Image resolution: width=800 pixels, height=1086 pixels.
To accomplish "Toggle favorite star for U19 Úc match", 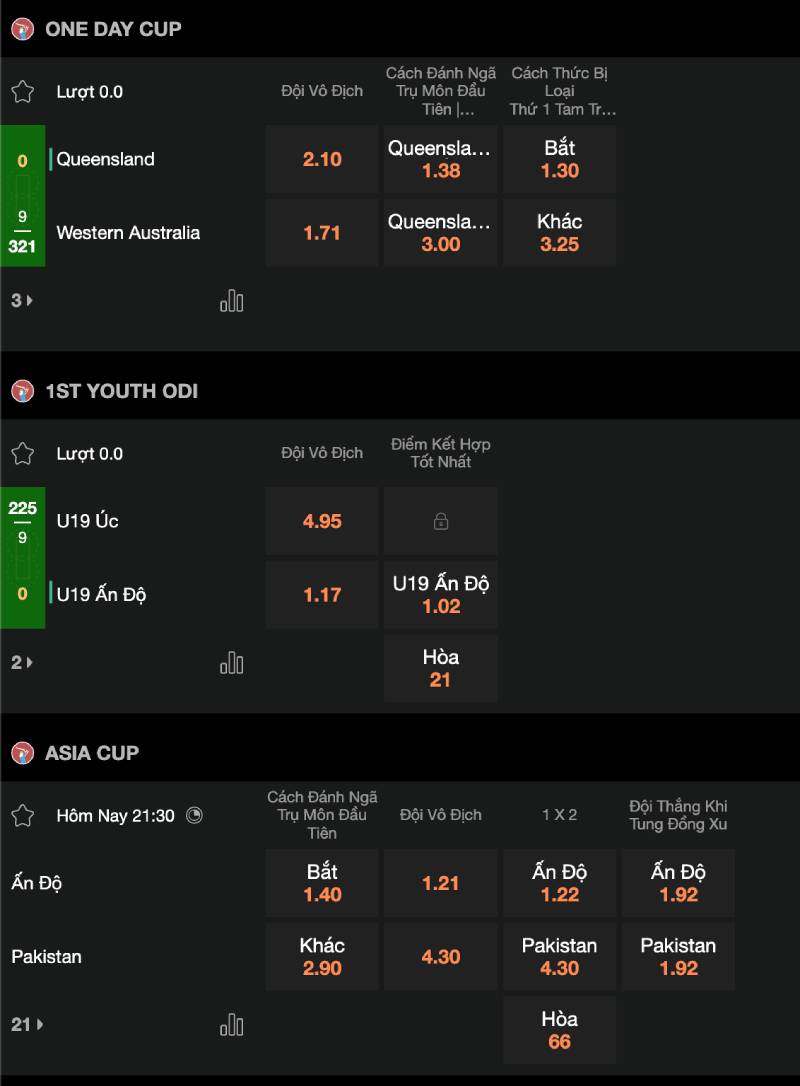I will [x=22, y=454].
